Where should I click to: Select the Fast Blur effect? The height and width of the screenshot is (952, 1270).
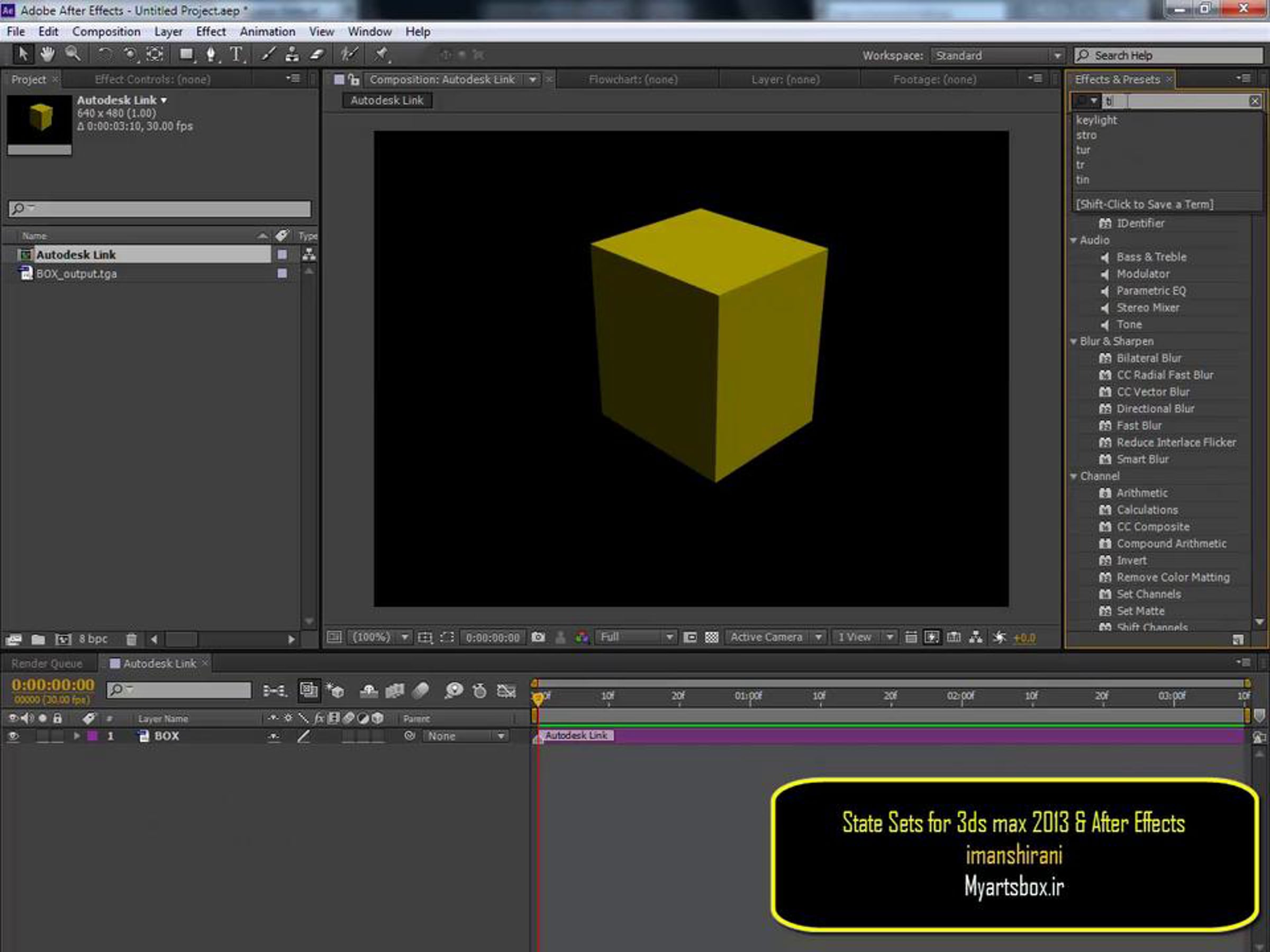(1139, 426)
